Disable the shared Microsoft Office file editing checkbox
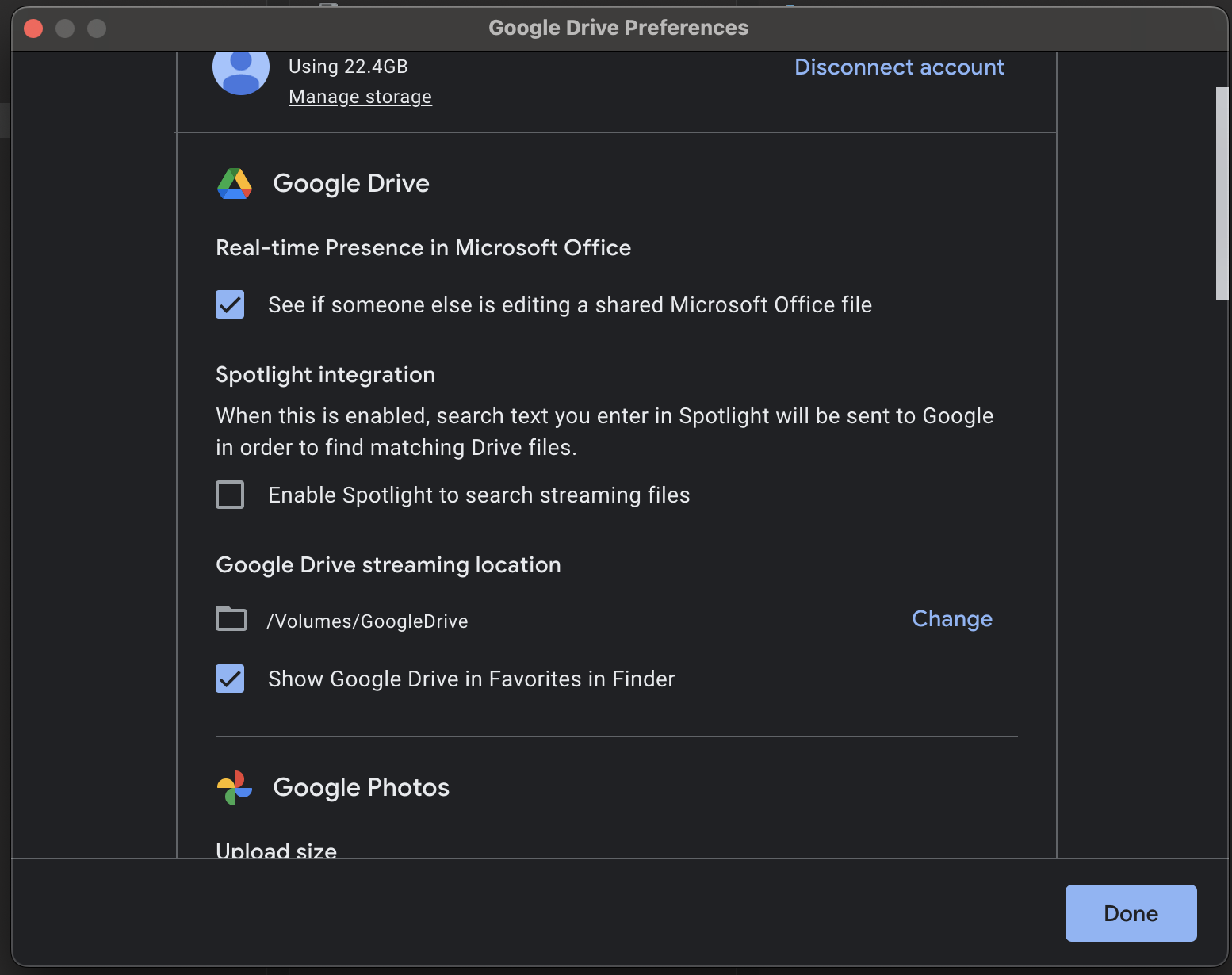The width and height of the screenshot is (1232, 975). (x=230, y=304)
